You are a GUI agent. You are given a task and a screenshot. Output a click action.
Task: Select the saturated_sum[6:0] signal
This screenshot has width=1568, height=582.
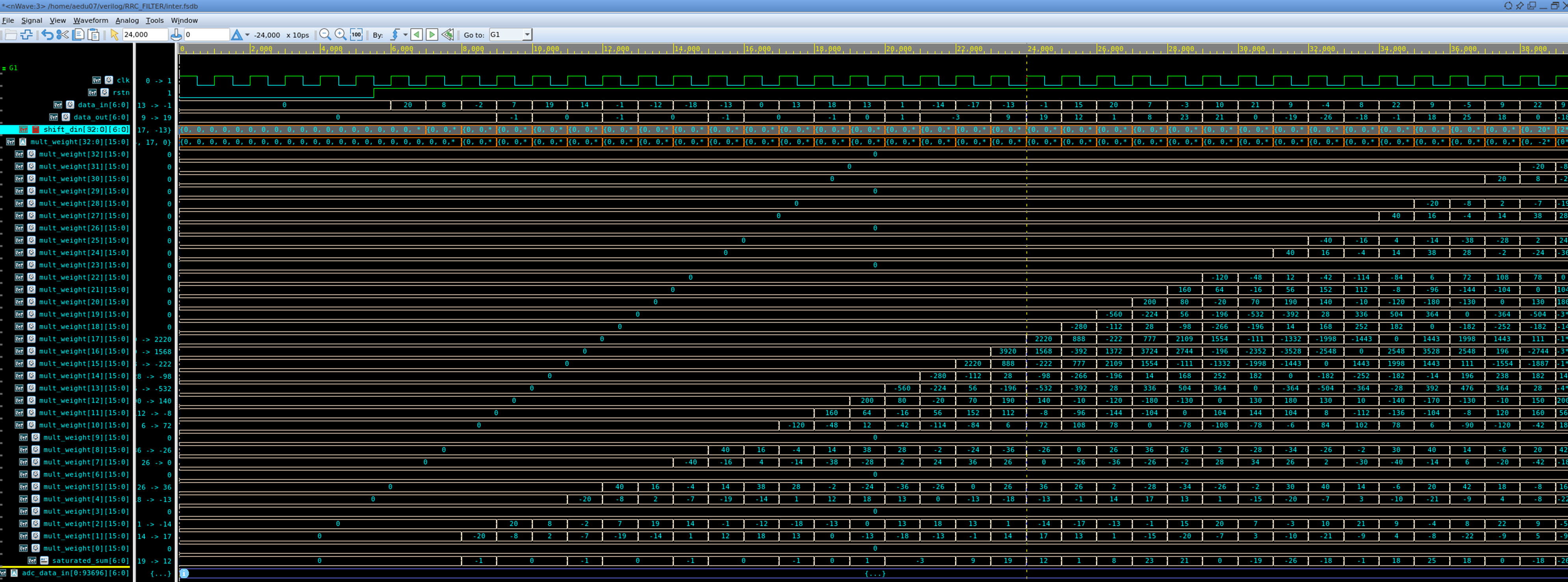(90, 561)
